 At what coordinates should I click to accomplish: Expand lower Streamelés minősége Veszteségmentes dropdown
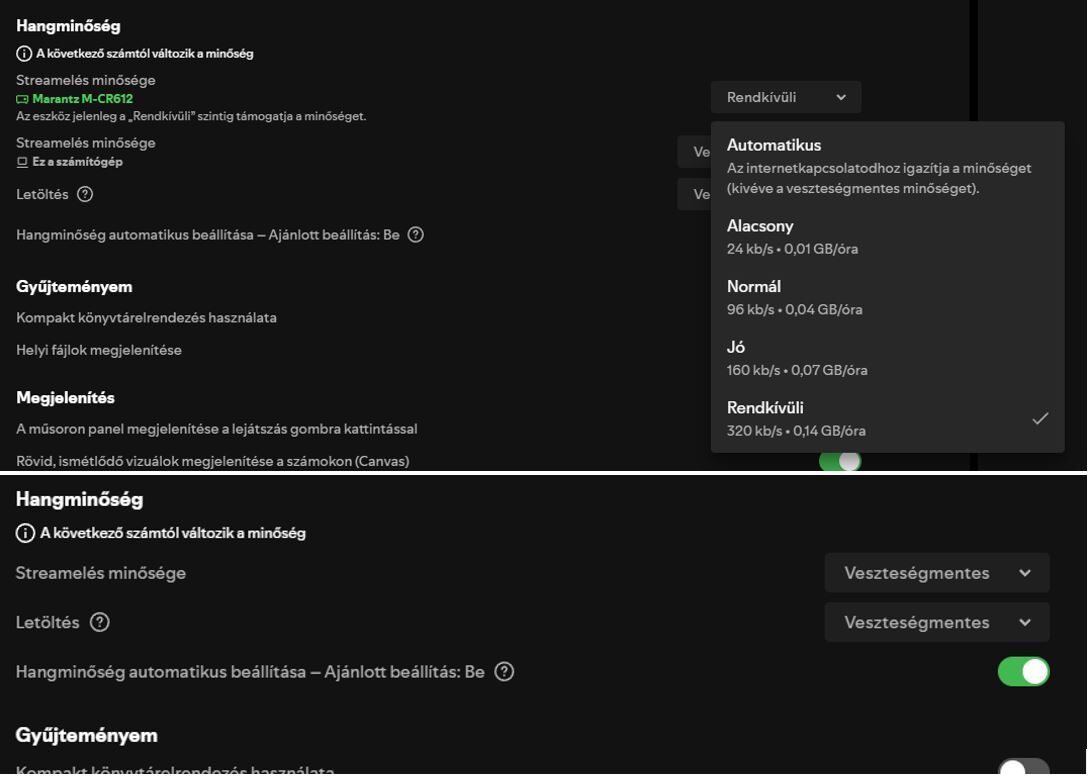coord(936,573)
